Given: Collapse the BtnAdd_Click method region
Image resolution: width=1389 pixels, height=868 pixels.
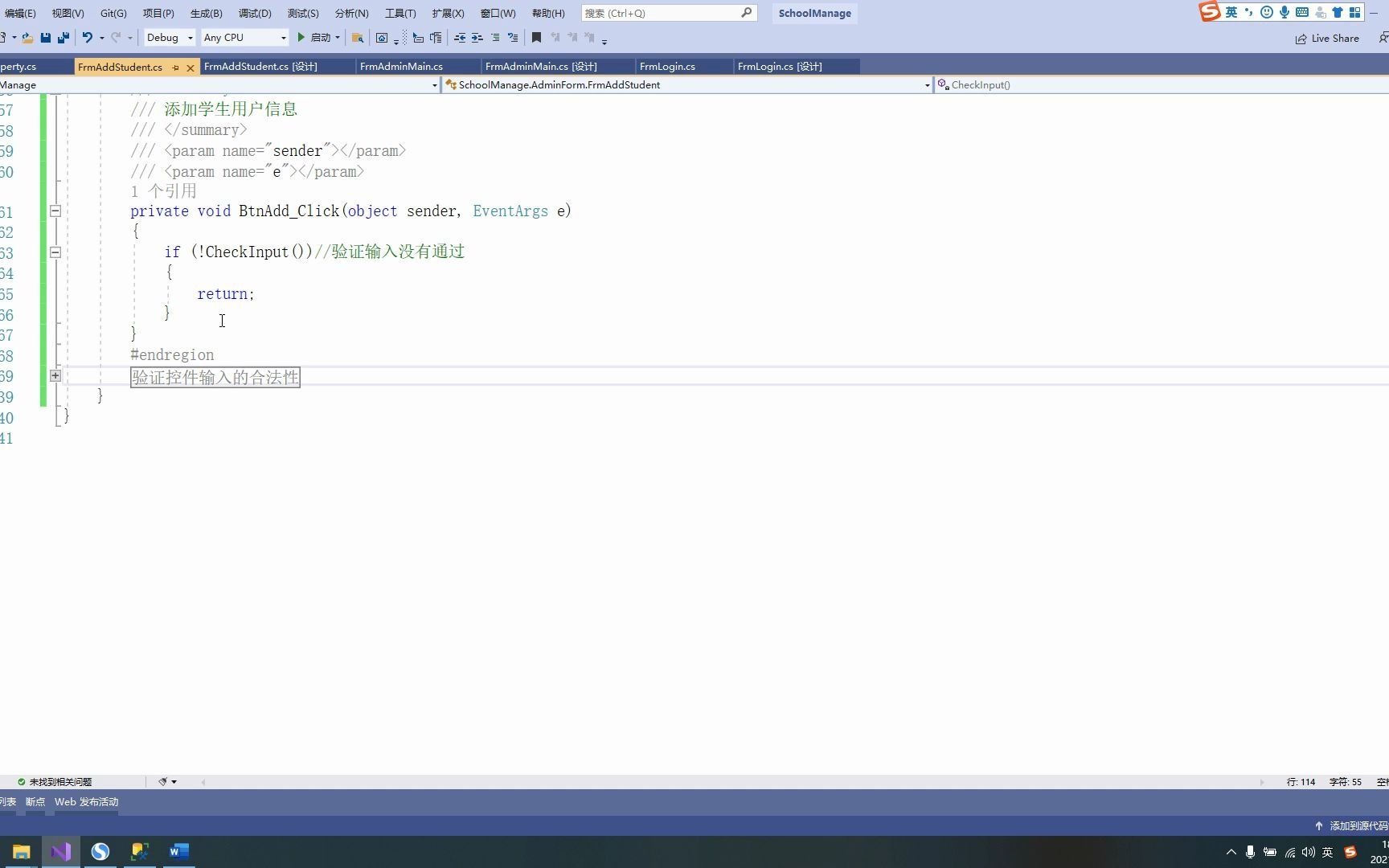Looking at the screenshot, I should pyautogui.click(x=55, y=211).
